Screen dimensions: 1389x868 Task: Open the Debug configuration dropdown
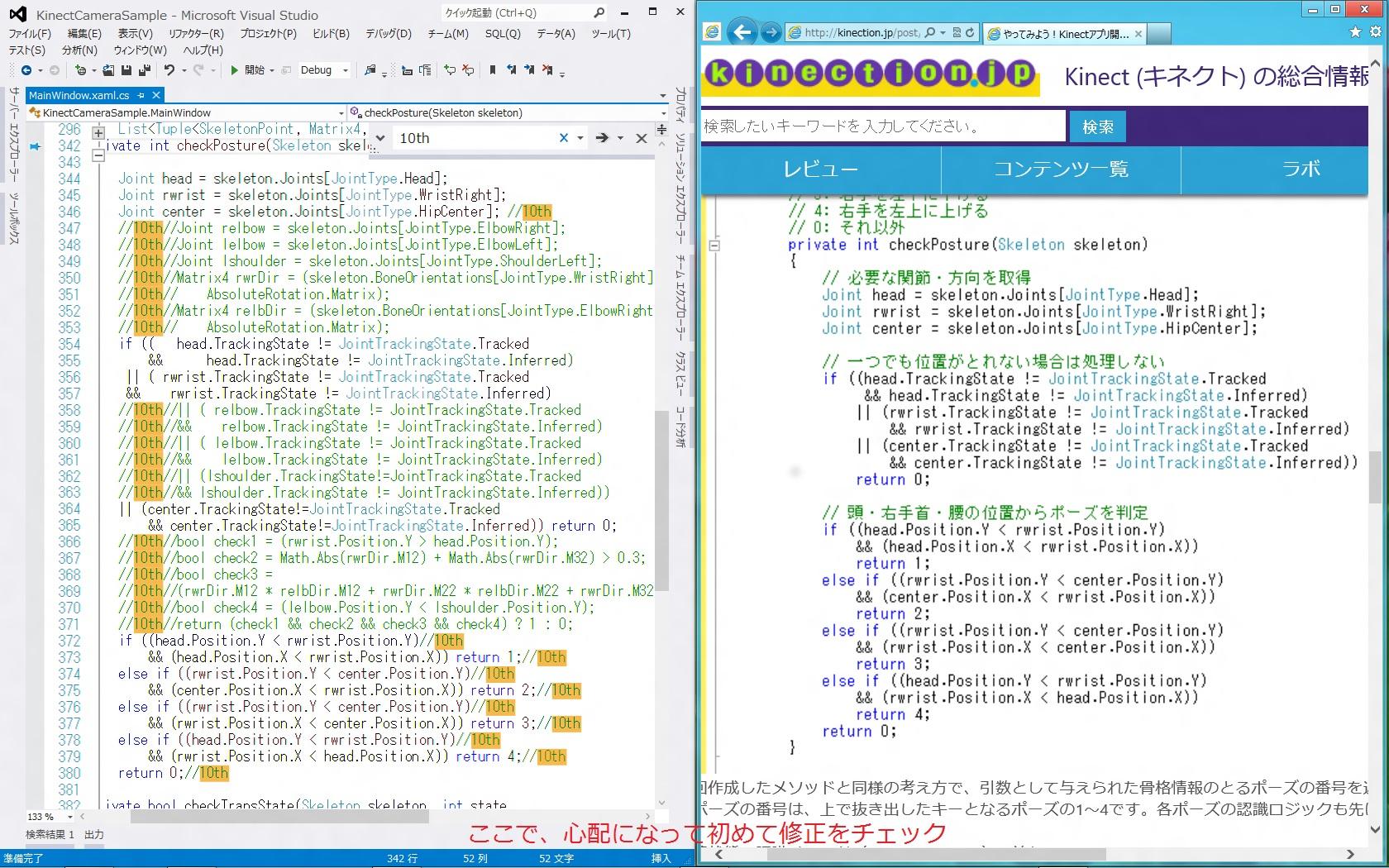click(346, 70)
